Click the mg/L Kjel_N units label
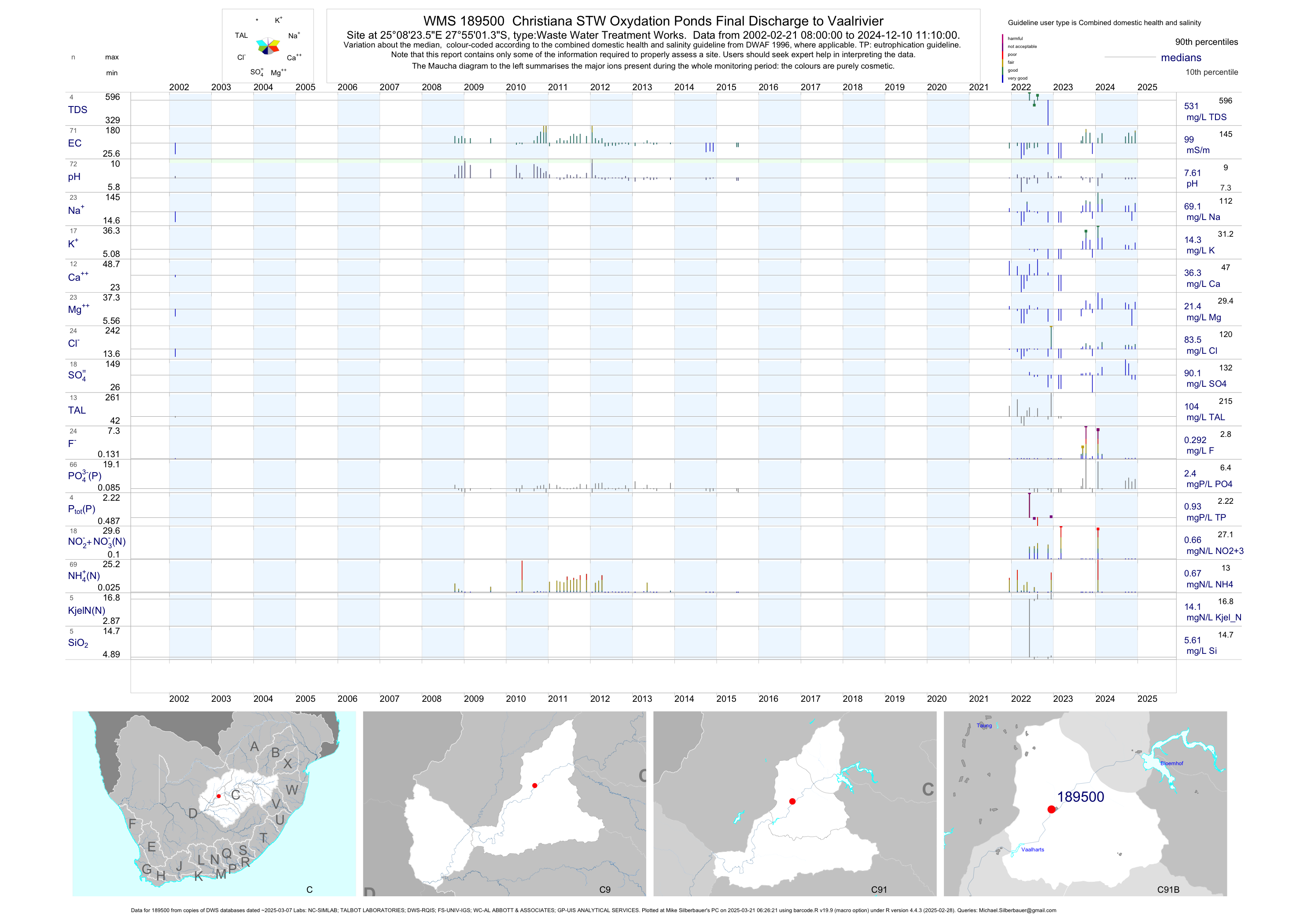 (1214, 617)
